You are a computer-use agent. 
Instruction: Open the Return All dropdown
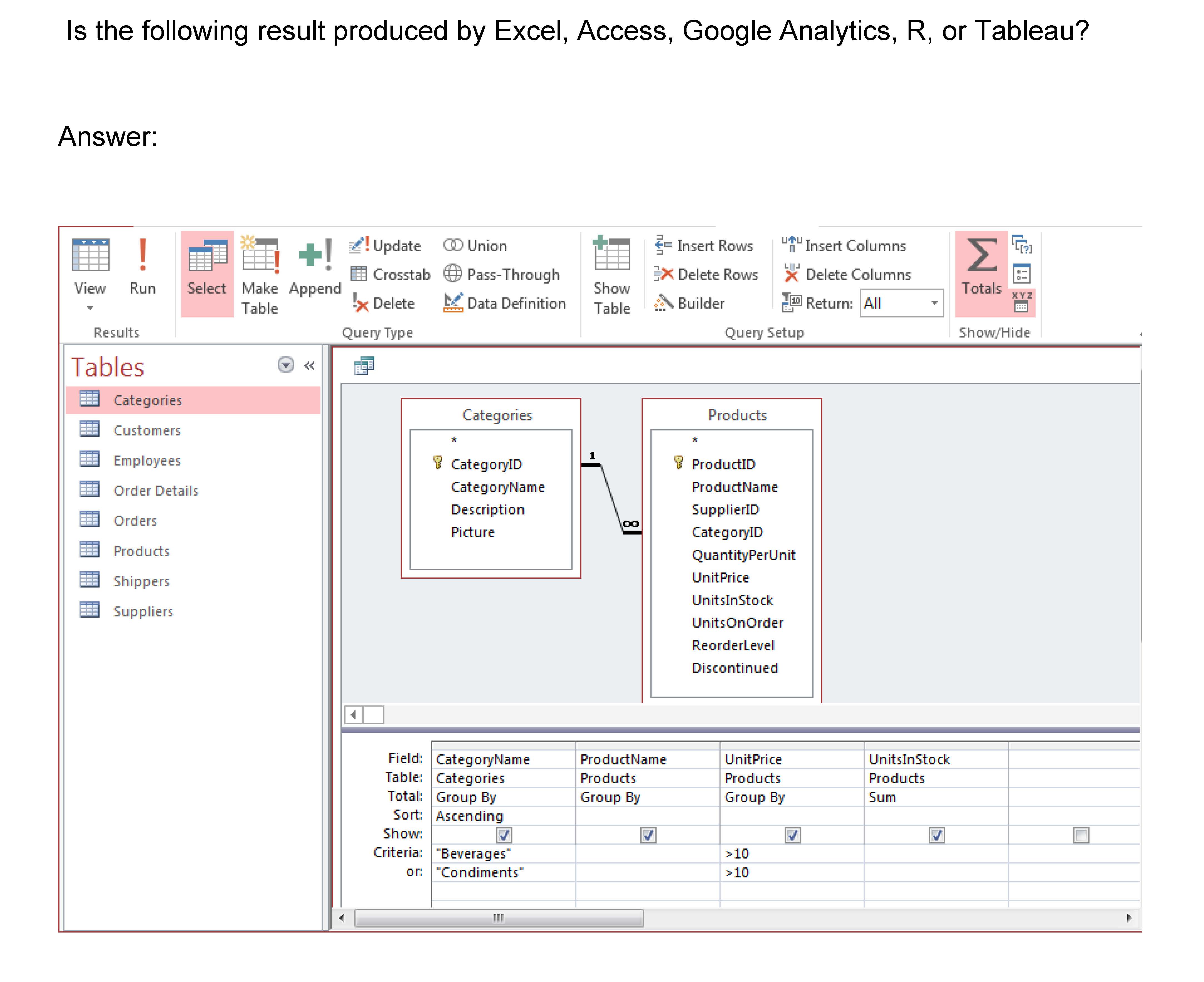click(934, 303)
